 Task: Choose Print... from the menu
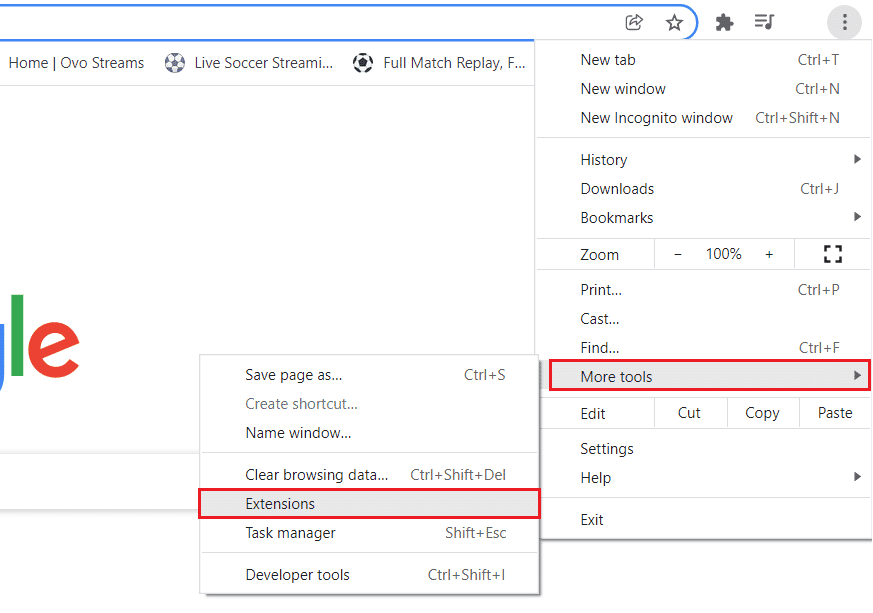(704, 290)
